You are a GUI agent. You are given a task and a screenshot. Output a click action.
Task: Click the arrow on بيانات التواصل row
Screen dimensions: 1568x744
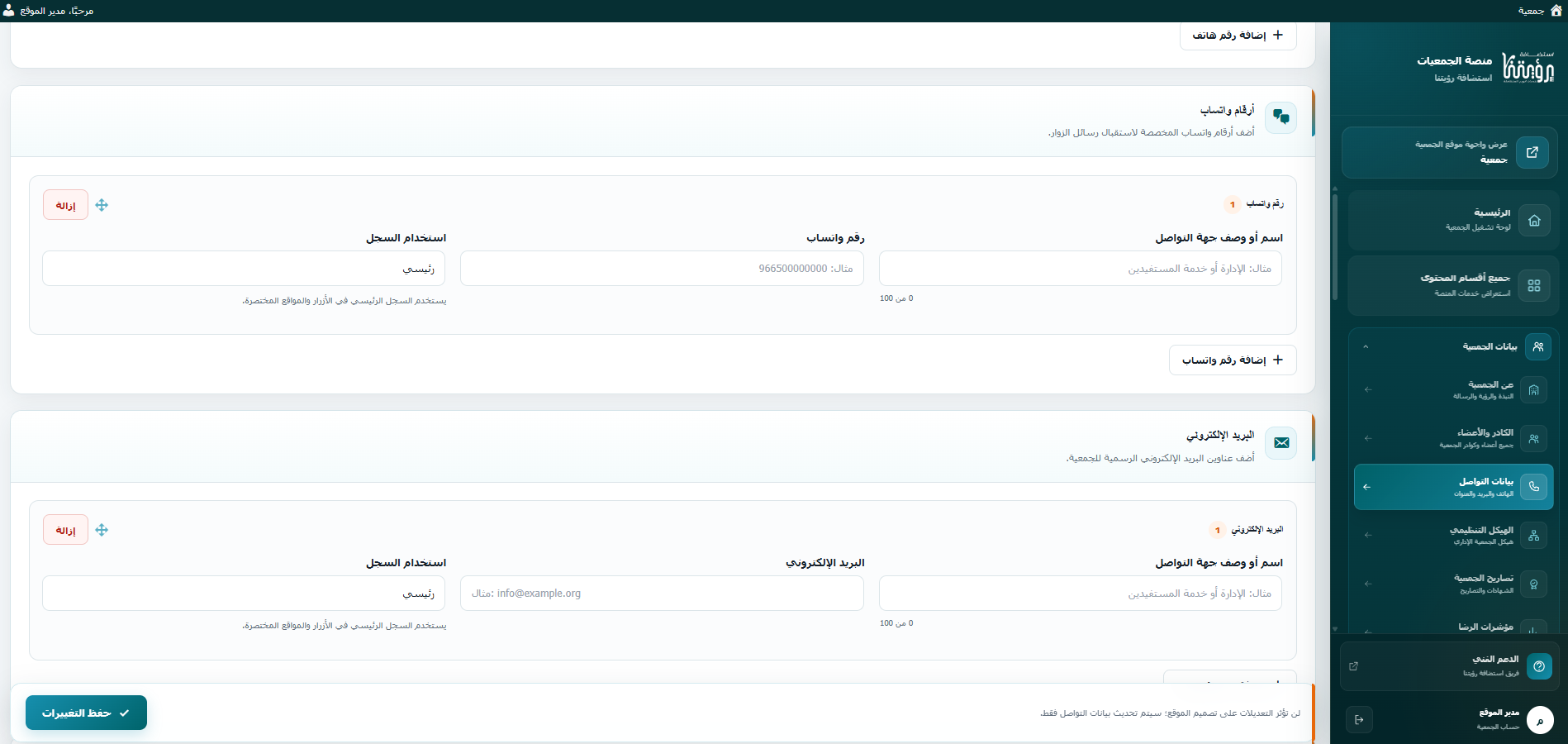[x=1367, y=487]
